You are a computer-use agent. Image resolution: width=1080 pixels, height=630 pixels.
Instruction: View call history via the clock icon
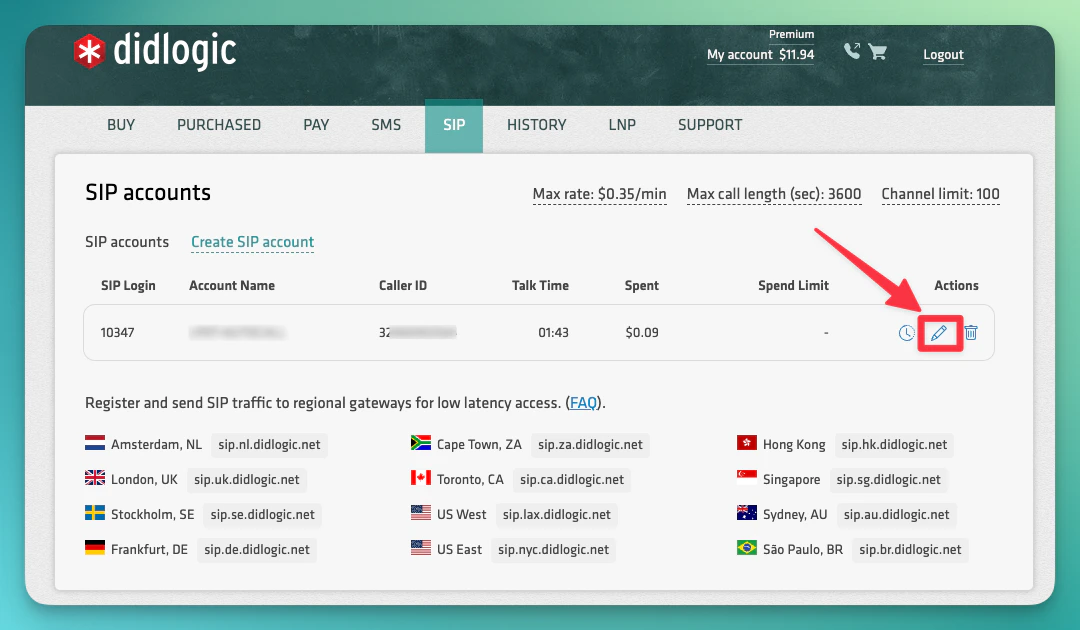[x=906, y=332]
